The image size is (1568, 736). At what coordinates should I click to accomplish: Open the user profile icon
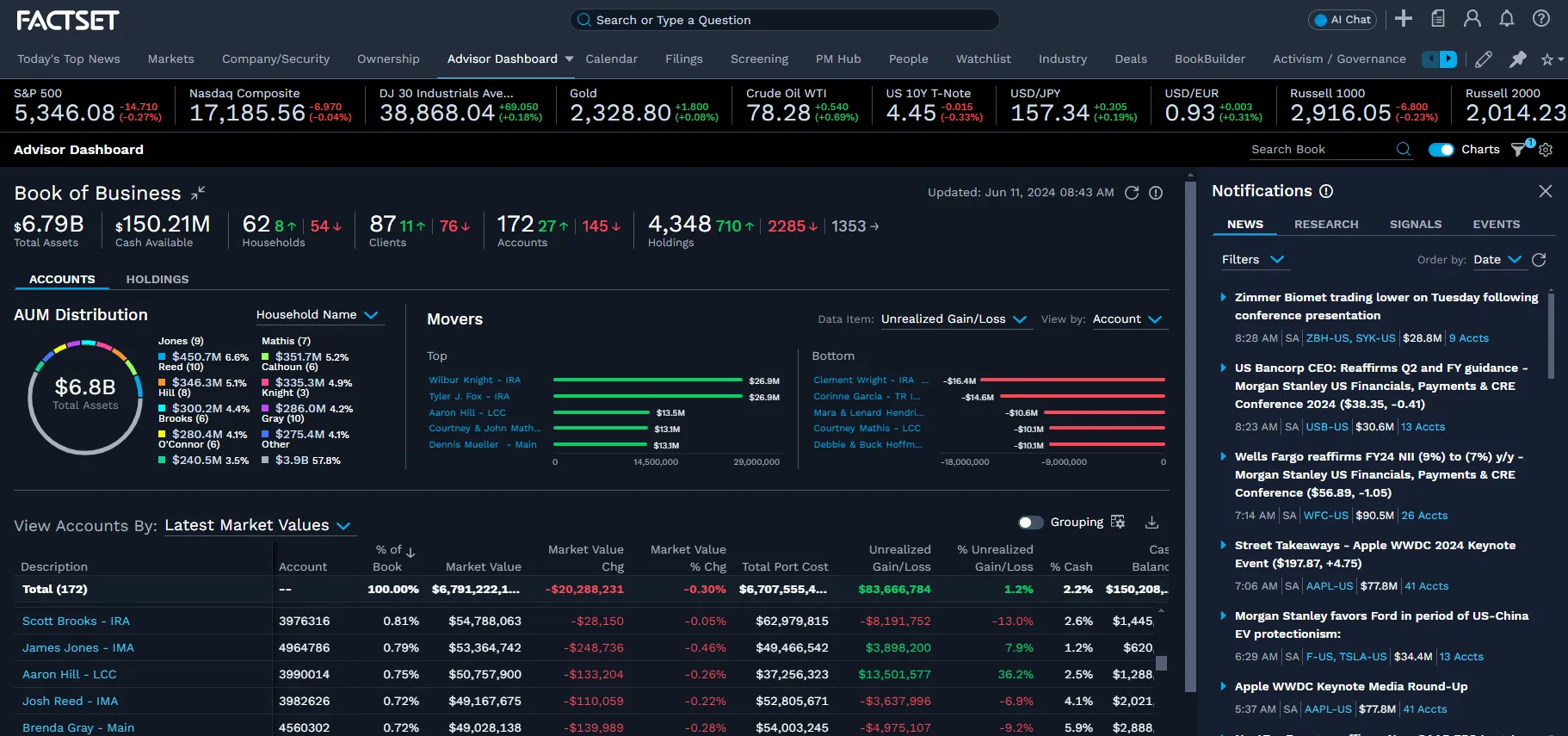1472,19
